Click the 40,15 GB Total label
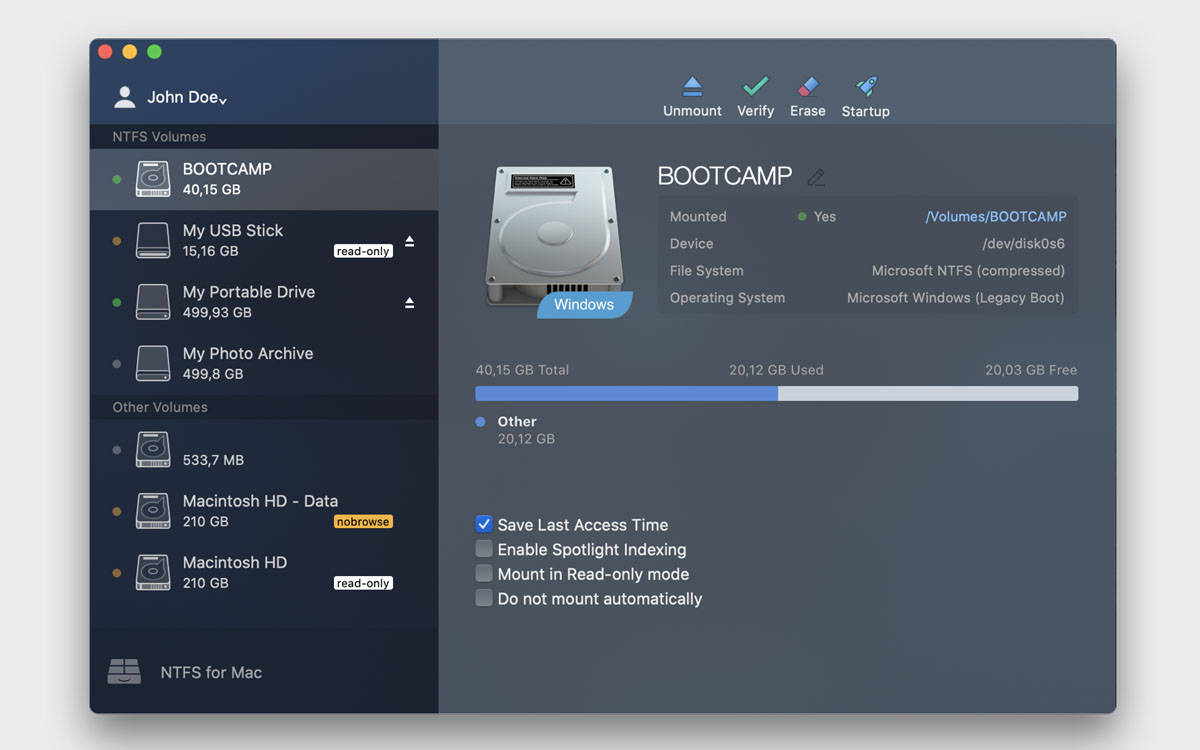This screenshot has width=1200, height=750. click(x=522, y=370)
